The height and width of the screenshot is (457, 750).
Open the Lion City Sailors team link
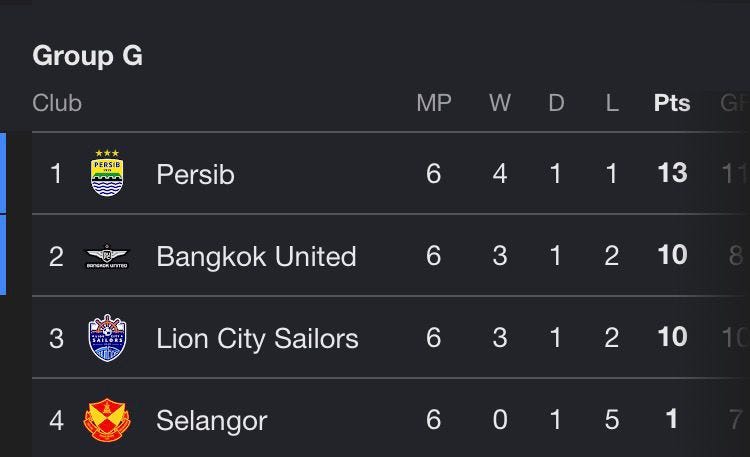257,338
